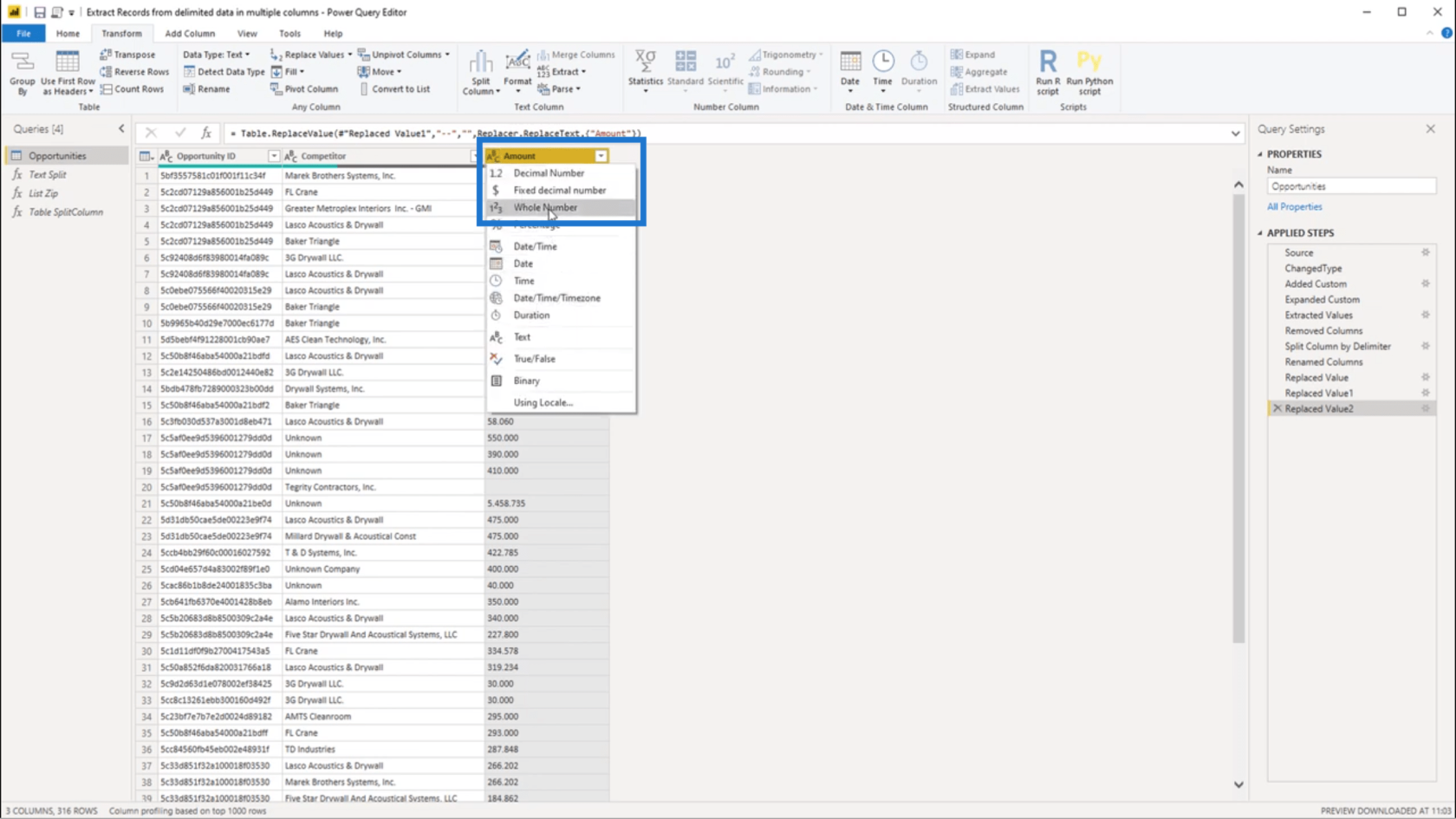Open the Amount column filter dropdown
Screen dimensions: 1456x819
[601, 156]
